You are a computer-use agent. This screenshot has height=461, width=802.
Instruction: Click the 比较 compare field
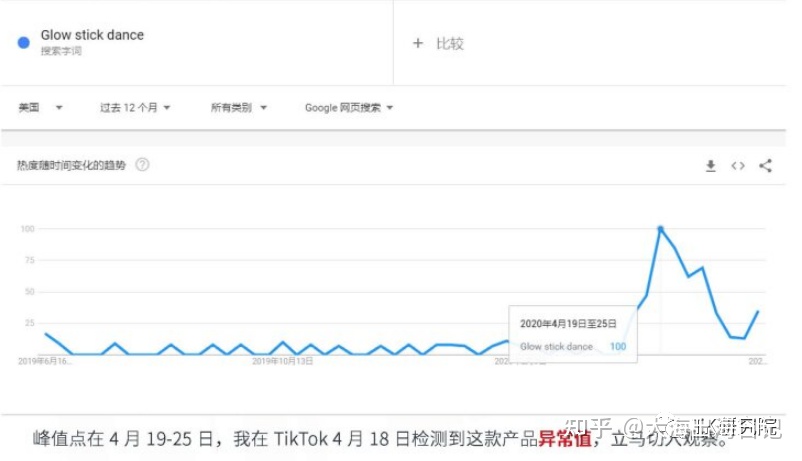(450, 43)
